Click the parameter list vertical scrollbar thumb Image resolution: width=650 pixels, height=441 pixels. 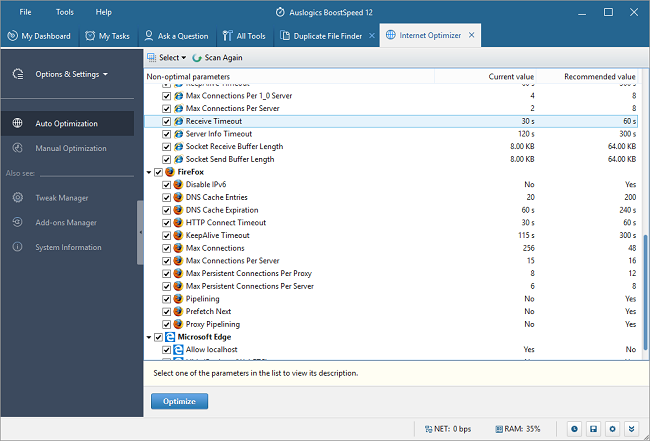coord(646,292)
